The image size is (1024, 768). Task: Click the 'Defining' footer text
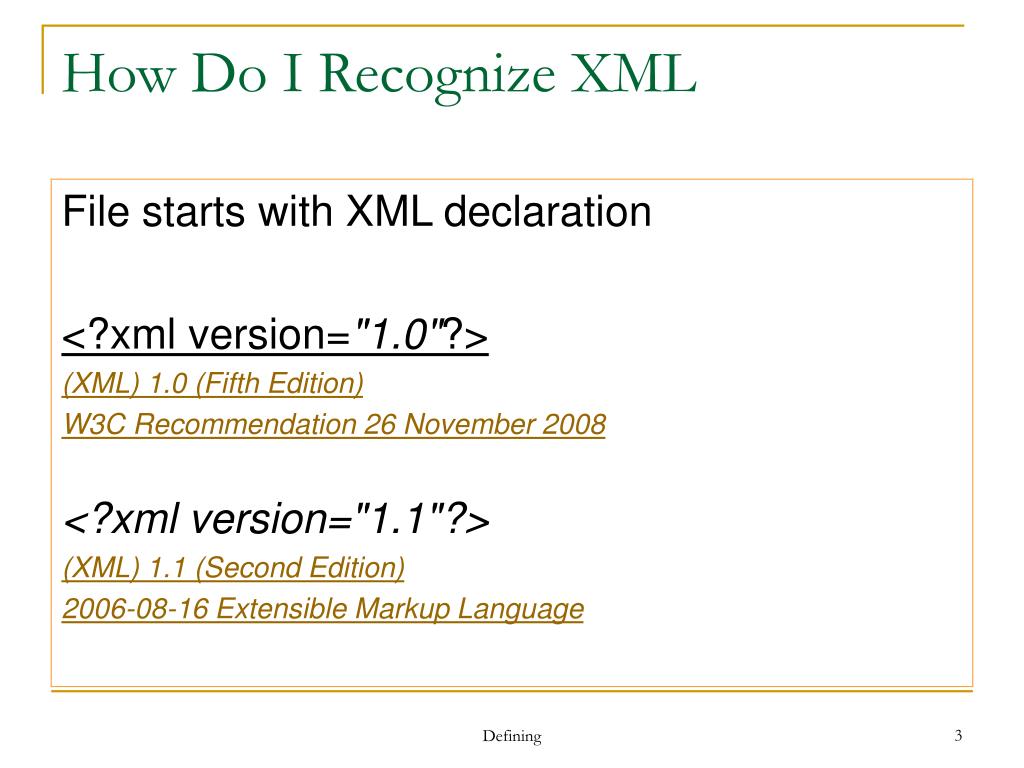pos(512,736)
